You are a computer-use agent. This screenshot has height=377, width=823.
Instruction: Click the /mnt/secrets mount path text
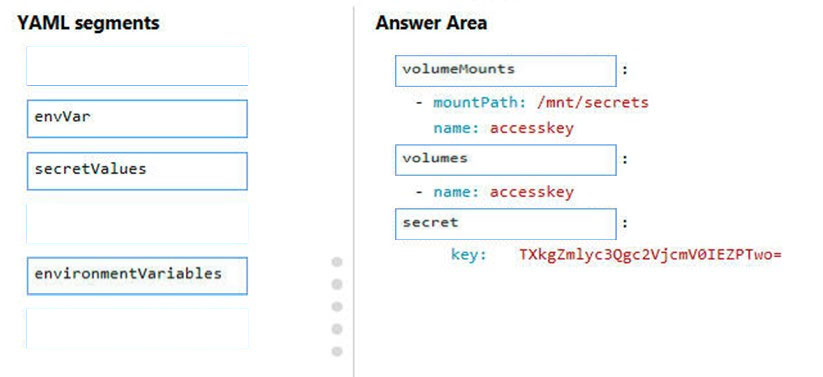593,102
